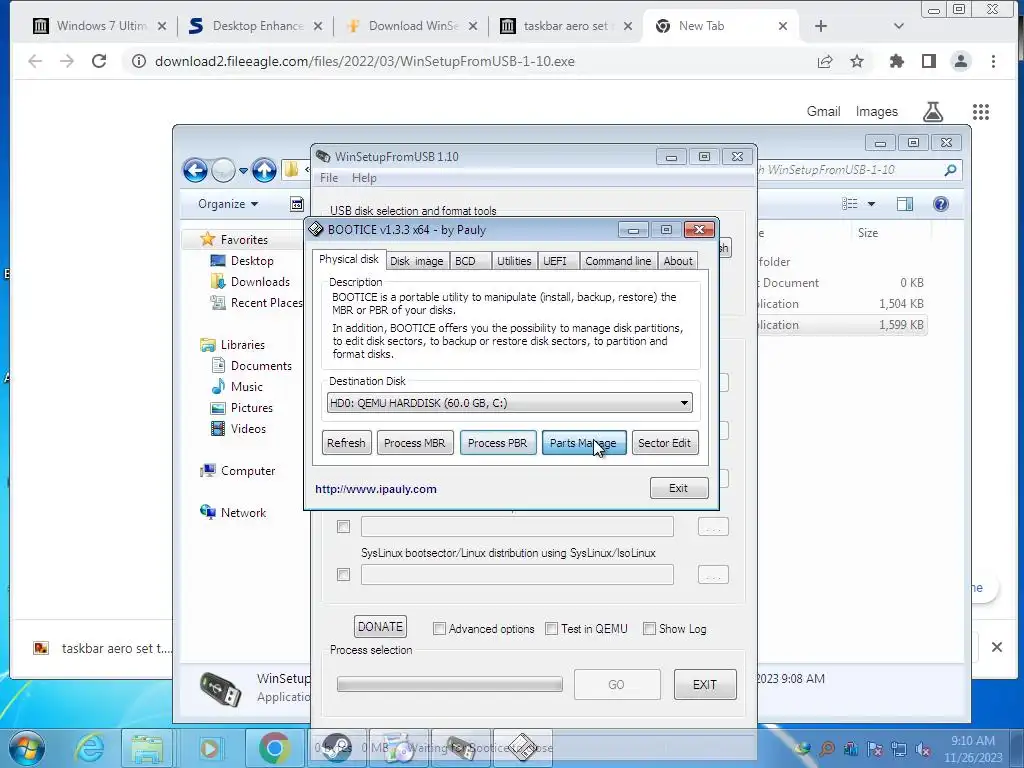The width and height of the screenshot is (1024, 768).
Task: Open WinSetupFromUSB File menu
Action: (328, 178)
